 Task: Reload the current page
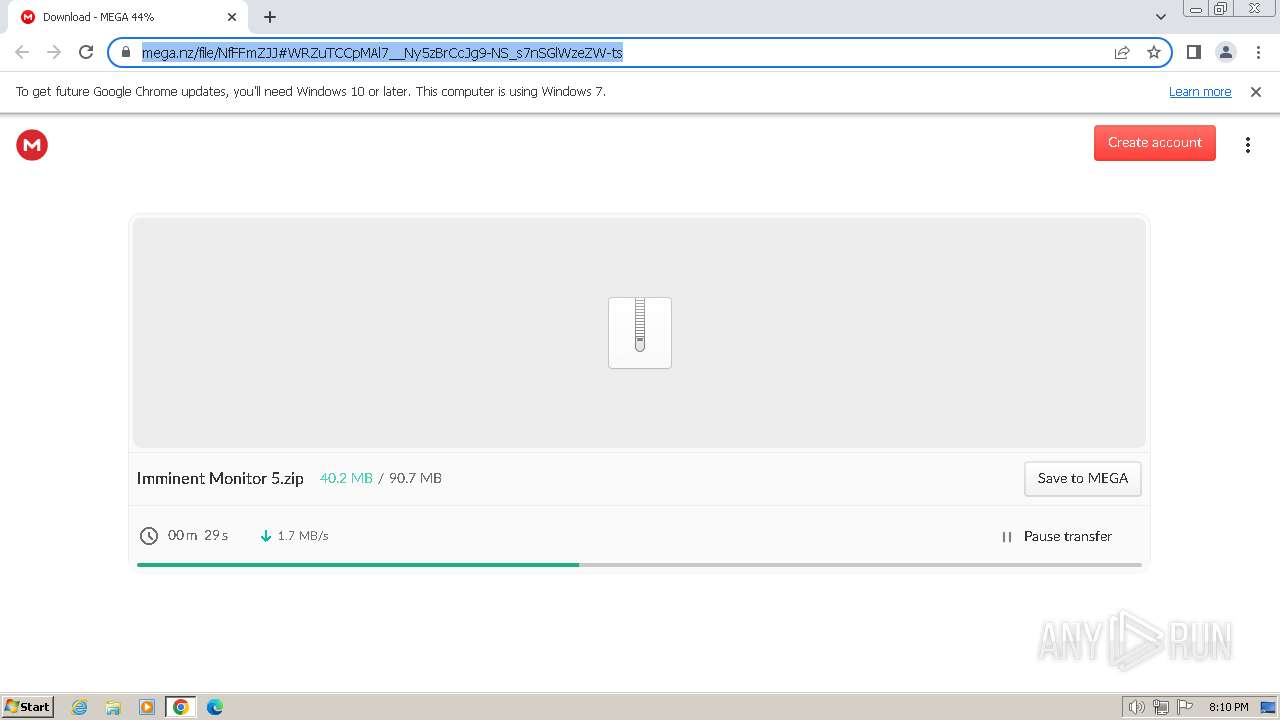(86, 52)
